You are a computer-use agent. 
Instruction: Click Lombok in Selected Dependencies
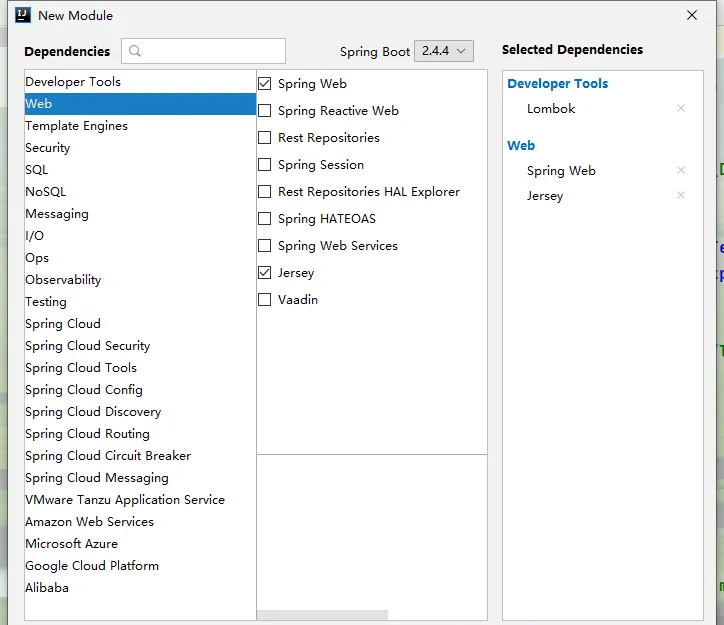pyautogui.click(x=551, y=109)
